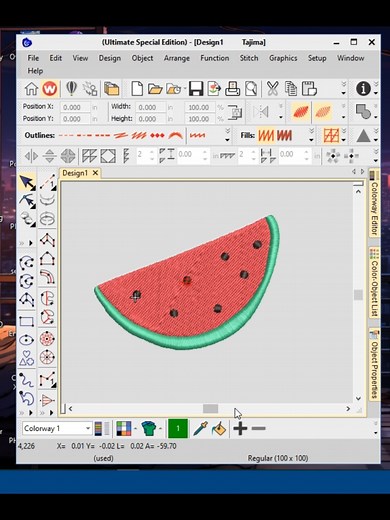Open the fabric shirt background dropdown arrow
Viewport: 390px width, 520px height.
point(160,429)
